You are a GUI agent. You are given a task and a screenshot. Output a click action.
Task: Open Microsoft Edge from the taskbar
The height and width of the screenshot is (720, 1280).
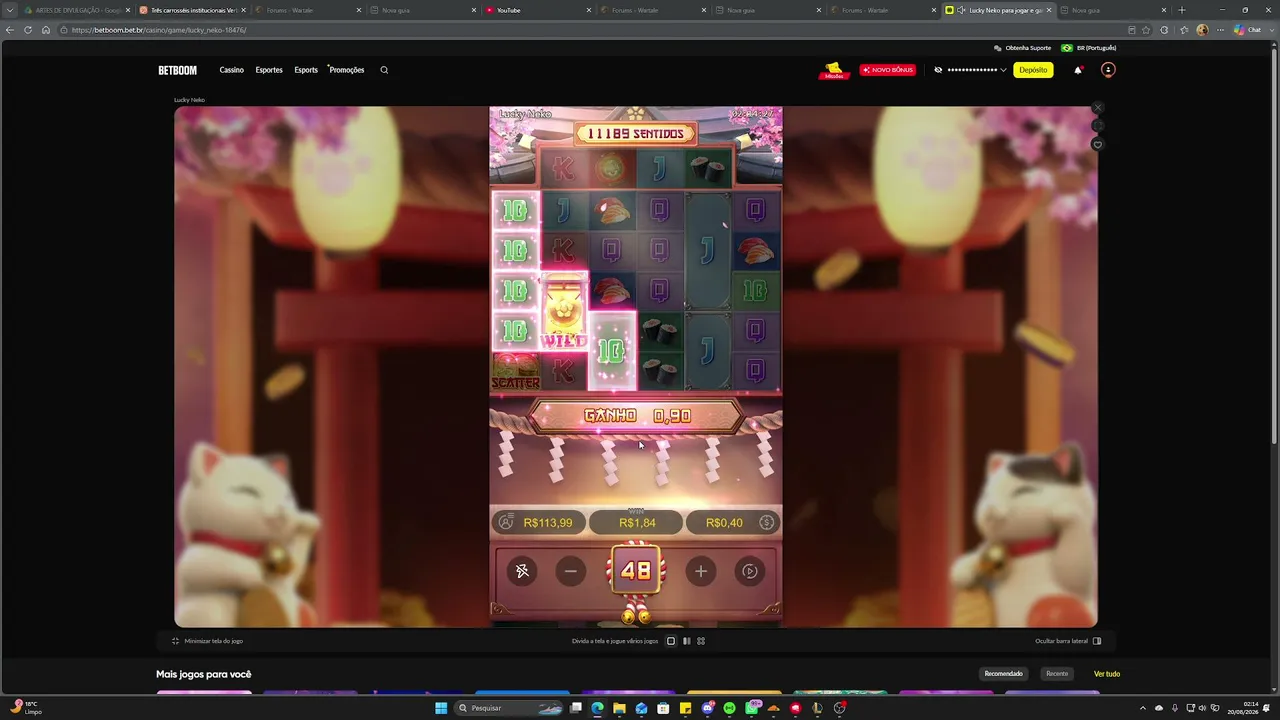pos(597,708)
